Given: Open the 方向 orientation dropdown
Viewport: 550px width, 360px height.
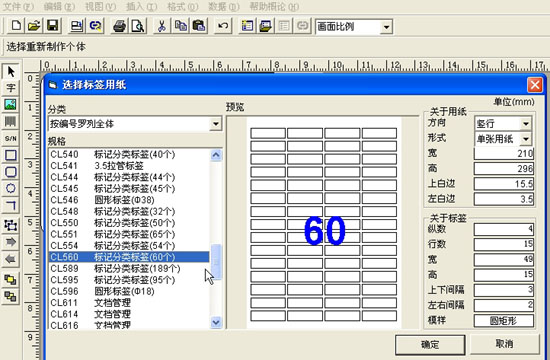Looking at the screenshot, I should (x=525, y=124).
